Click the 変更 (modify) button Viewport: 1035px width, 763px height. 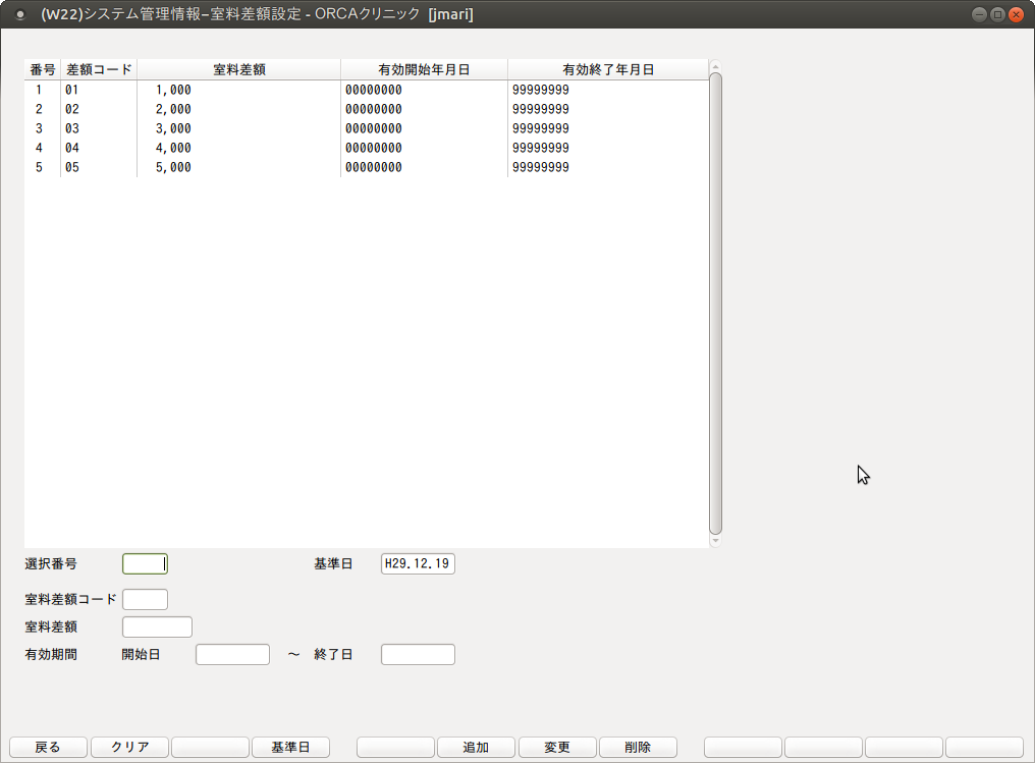pyautogui.click(x=557, y=747)
